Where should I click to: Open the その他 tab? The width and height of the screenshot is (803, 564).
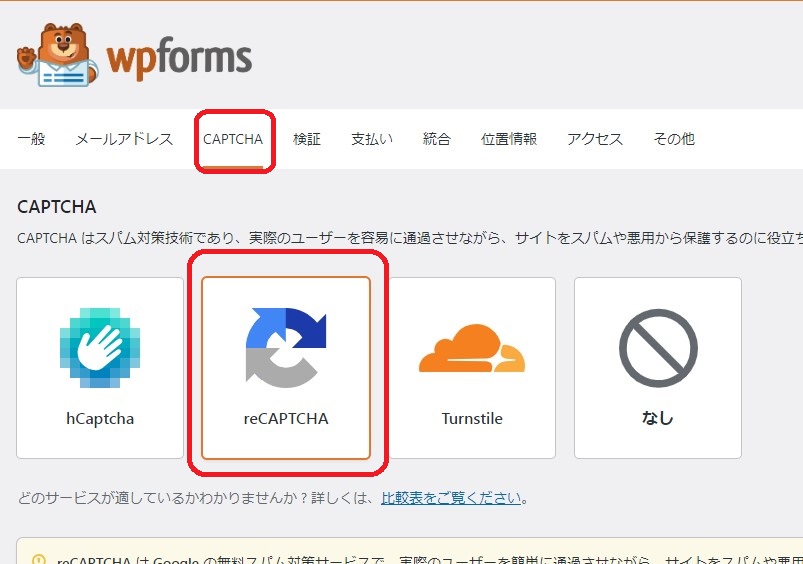tap(674, 139)
